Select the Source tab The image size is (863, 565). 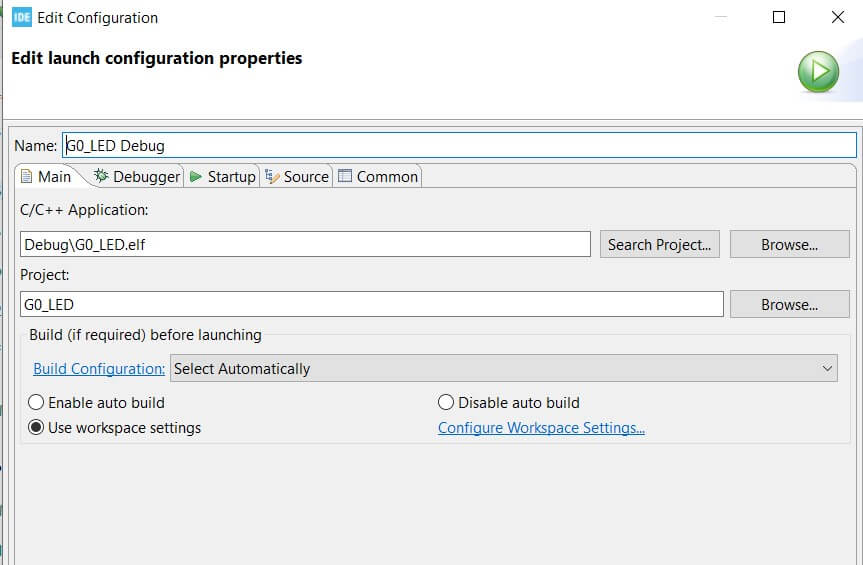click(x=297, y=176)
